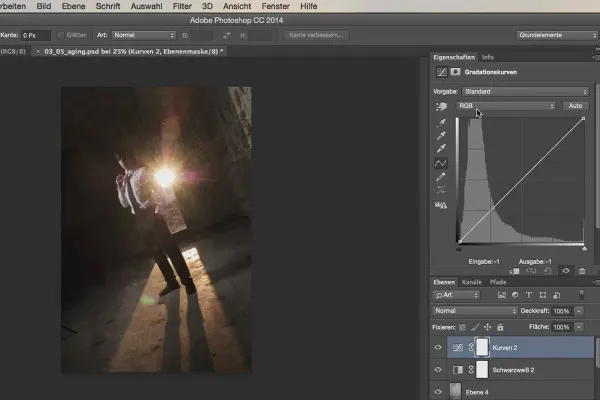Open the Fenster menu
The width and height of the screenshot is (600, 400).
pyautogui.click(x=275, y=6)
